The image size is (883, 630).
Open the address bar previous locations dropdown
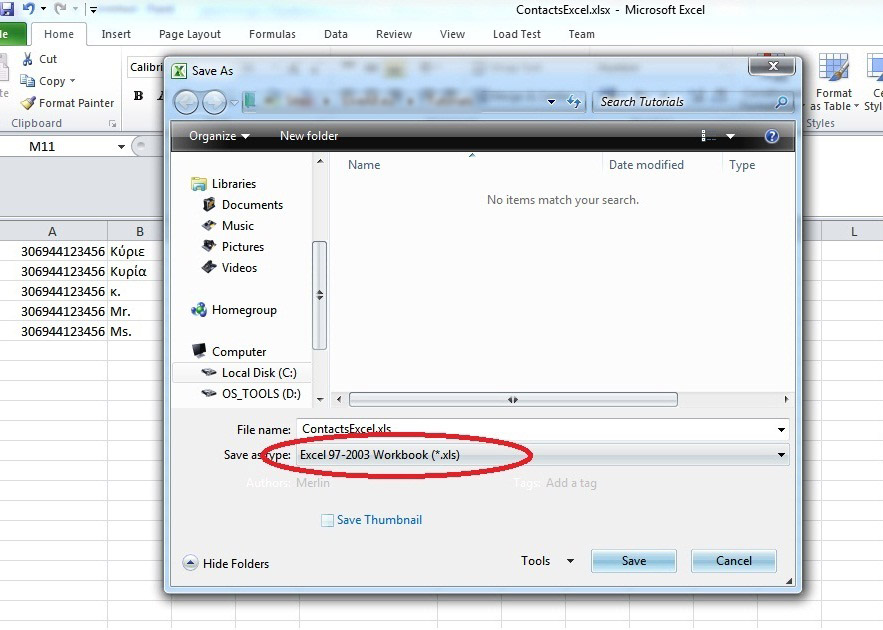(x=551, y=102)
